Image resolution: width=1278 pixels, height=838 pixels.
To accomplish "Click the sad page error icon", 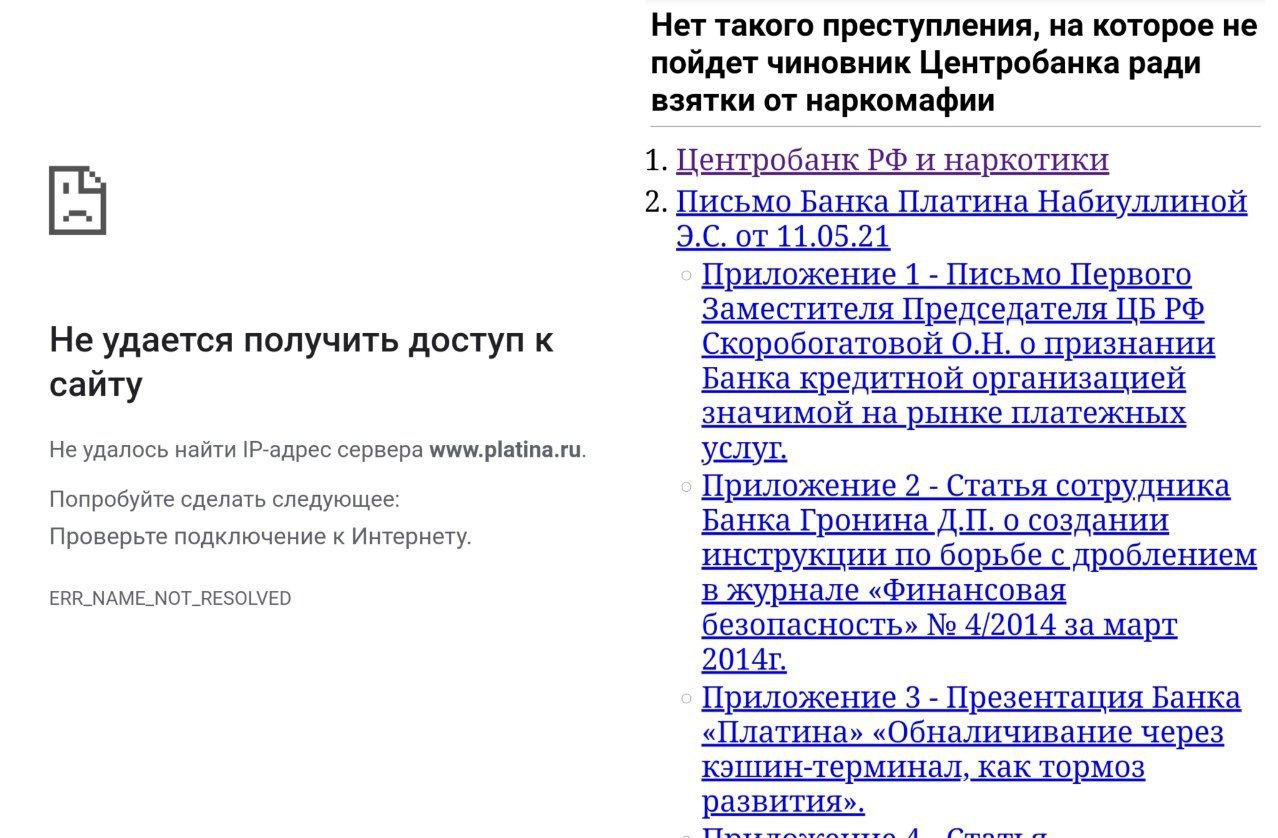I will pos(78,201).
